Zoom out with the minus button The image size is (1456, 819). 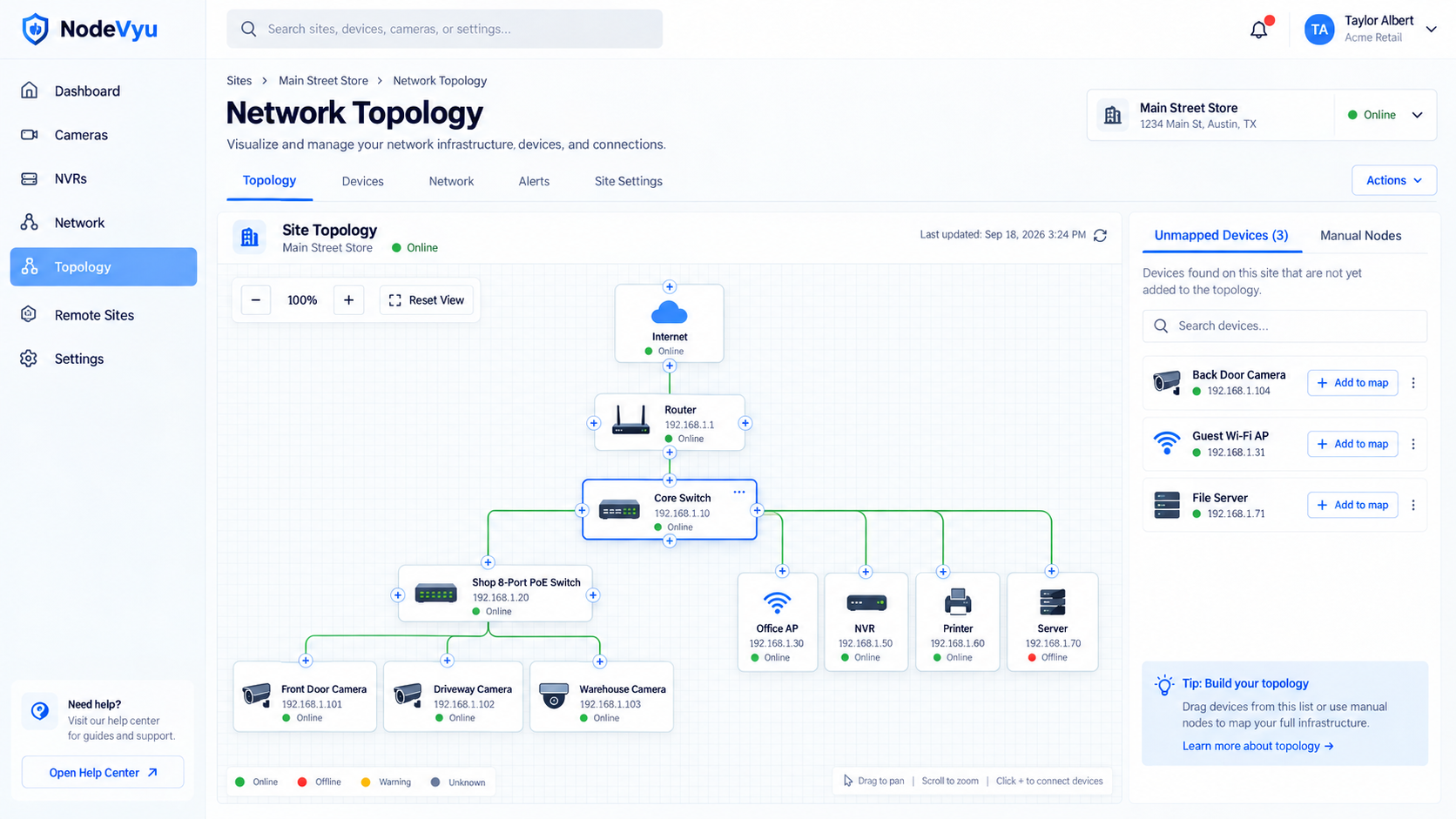(256, 300)
